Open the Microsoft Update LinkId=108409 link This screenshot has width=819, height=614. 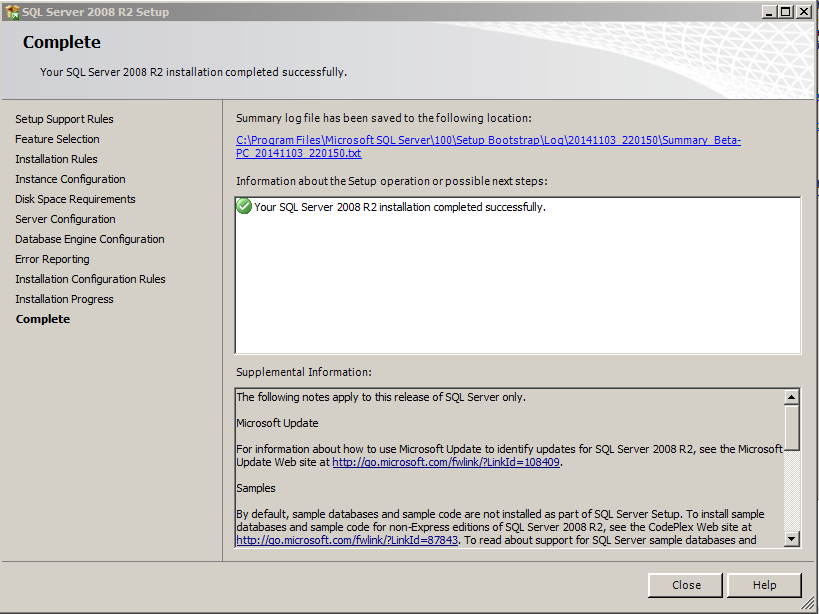click(446, 462)
